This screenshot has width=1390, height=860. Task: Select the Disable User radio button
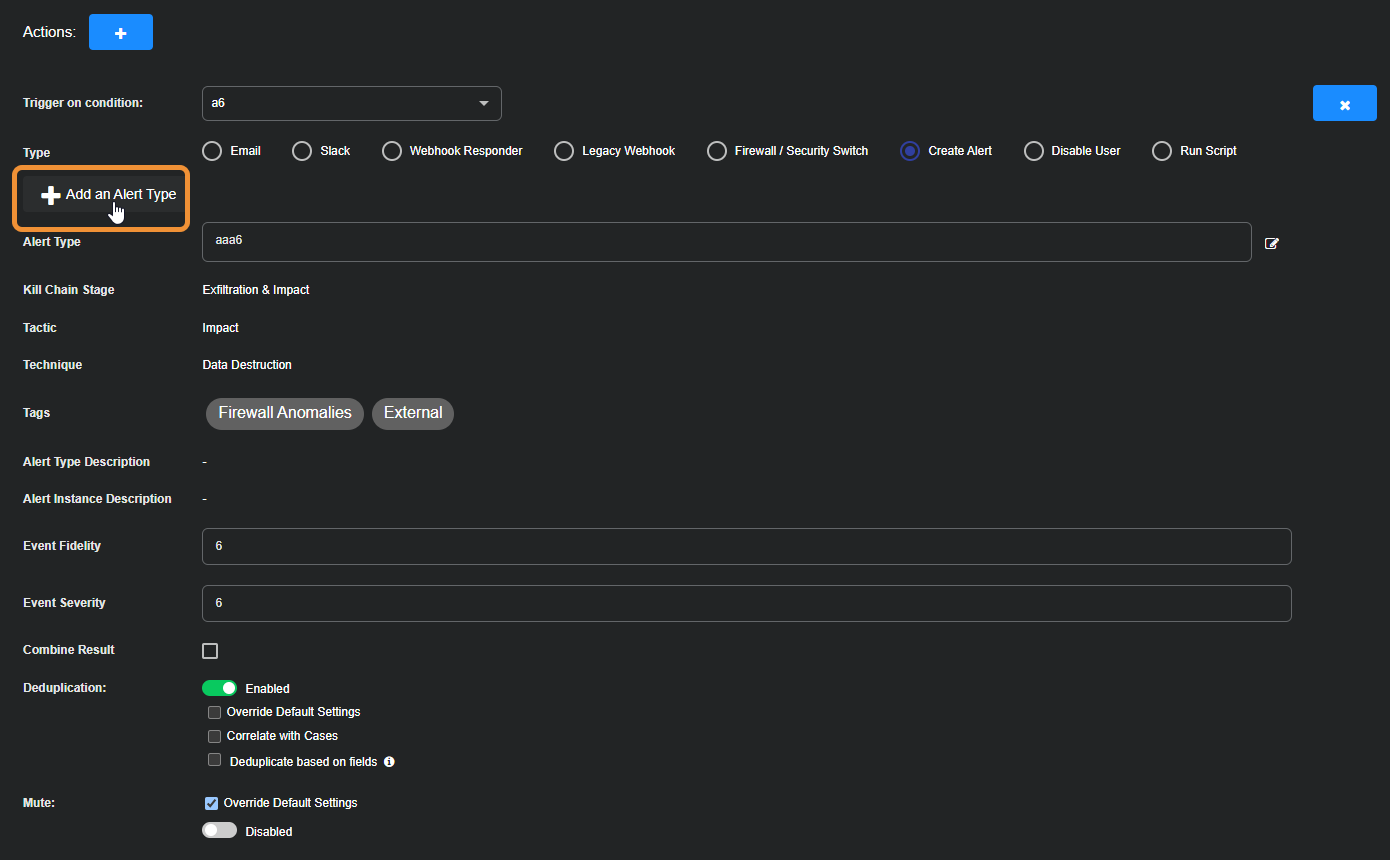[1034, 151]
